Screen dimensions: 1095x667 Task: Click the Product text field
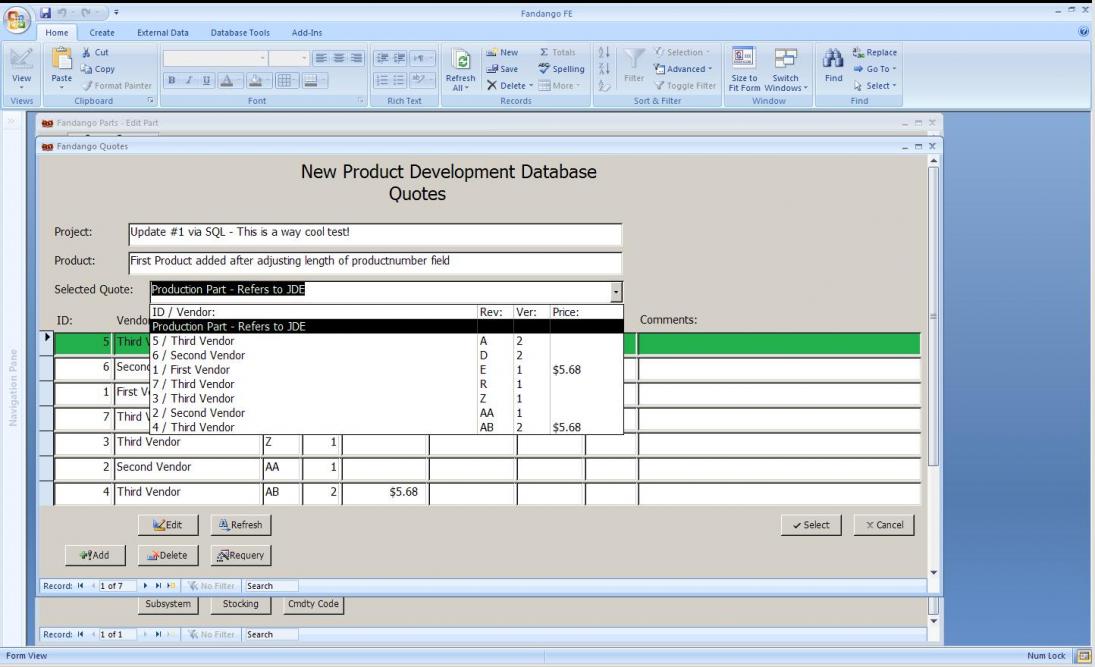(375, 262)
